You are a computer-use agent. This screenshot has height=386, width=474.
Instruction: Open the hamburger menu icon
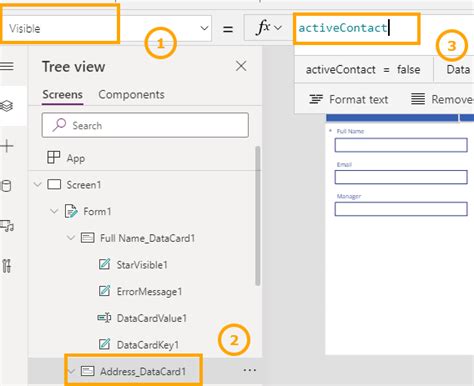7,66
